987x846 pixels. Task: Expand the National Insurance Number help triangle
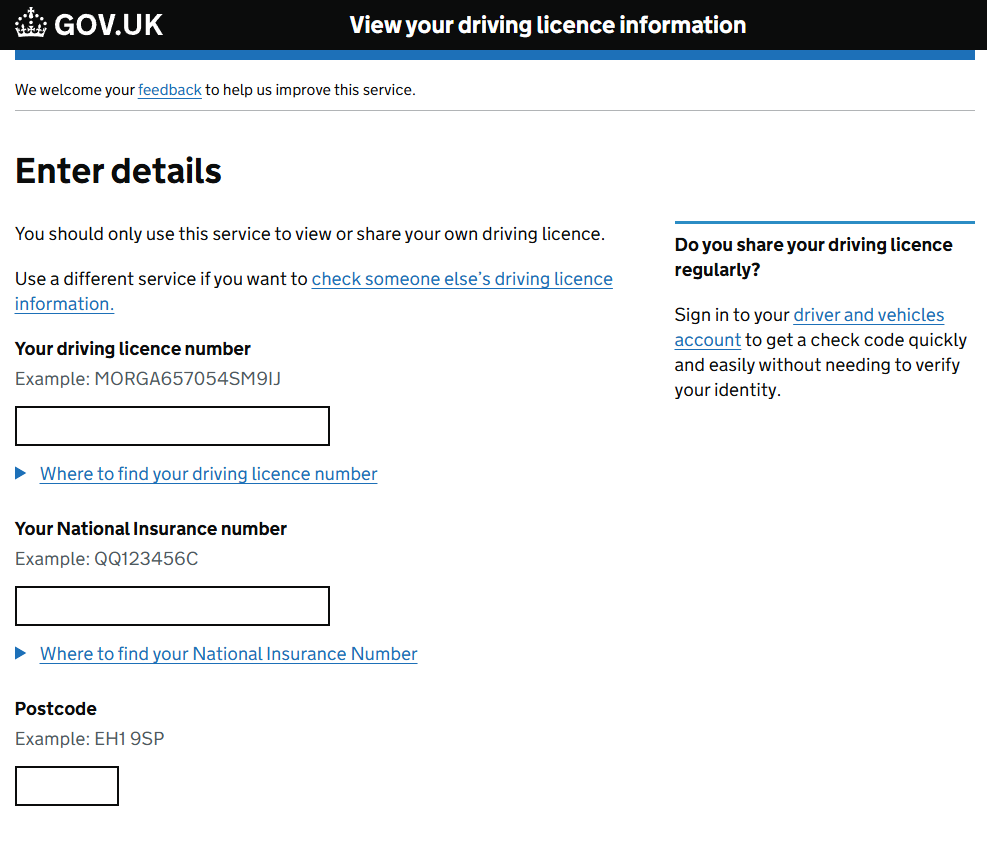[x=21, y=653]
